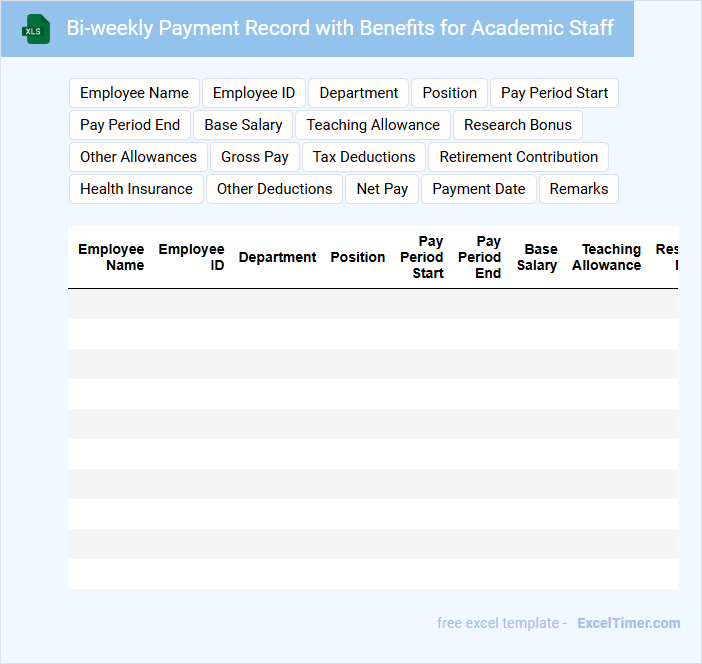Select the Net Pay tag
This screenshot has height=664, width=702.
coord(382,189)
